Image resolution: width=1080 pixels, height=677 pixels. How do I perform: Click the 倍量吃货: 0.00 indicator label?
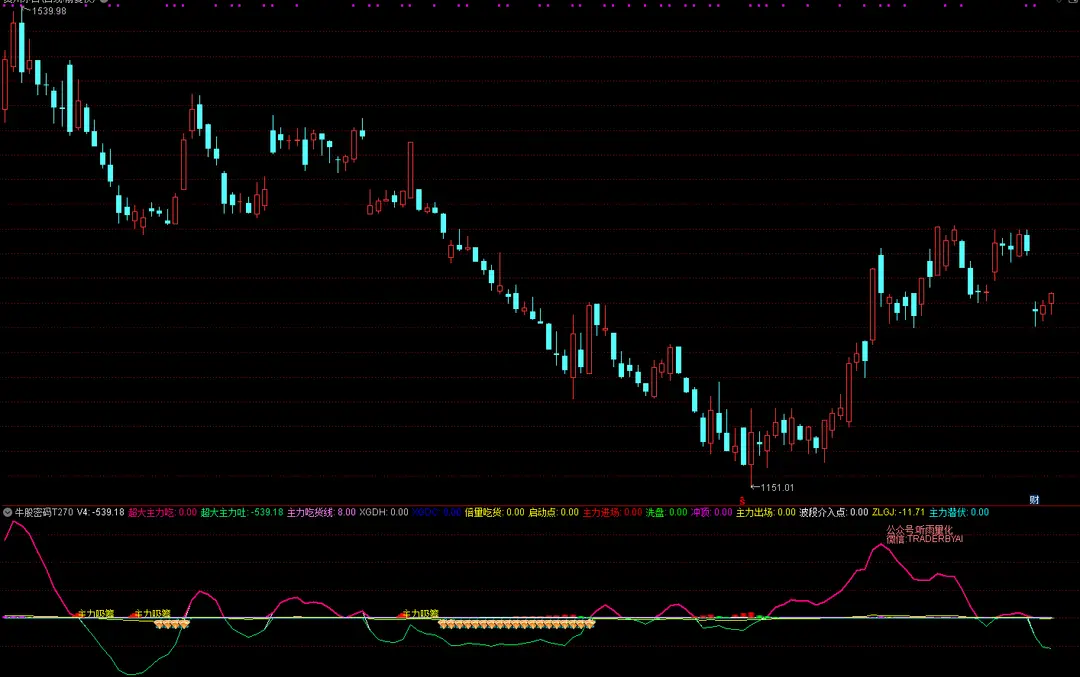point(495,512)
